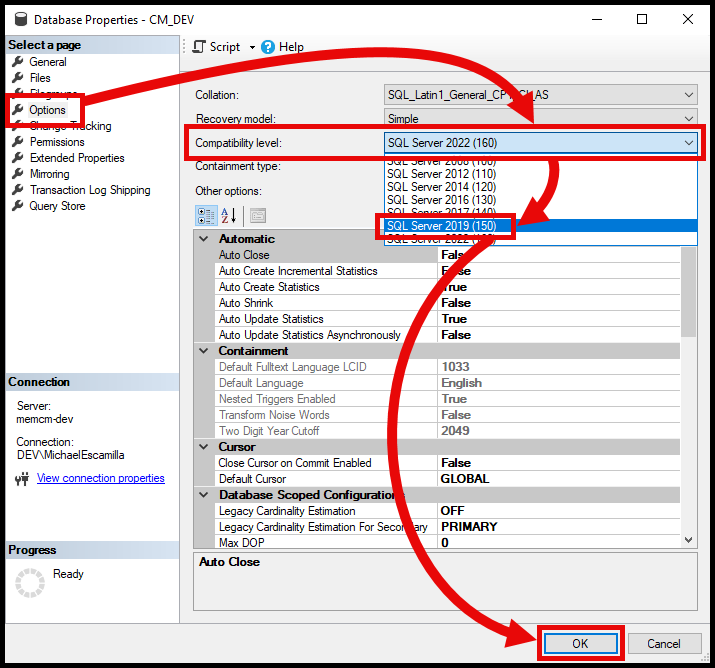Open Help from the toolbar
The width and height of the screenshot is (715, 668).
tap(268, 47)
